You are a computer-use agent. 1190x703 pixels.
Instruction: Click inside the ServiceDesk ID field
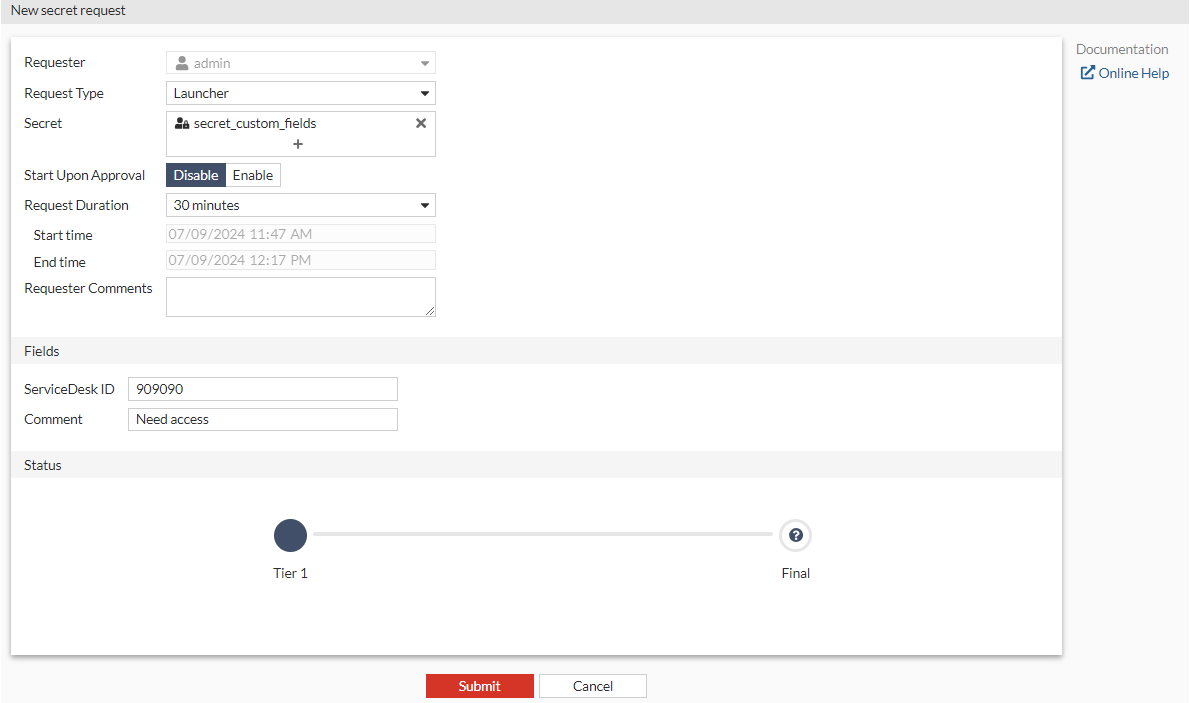(262, 388)
